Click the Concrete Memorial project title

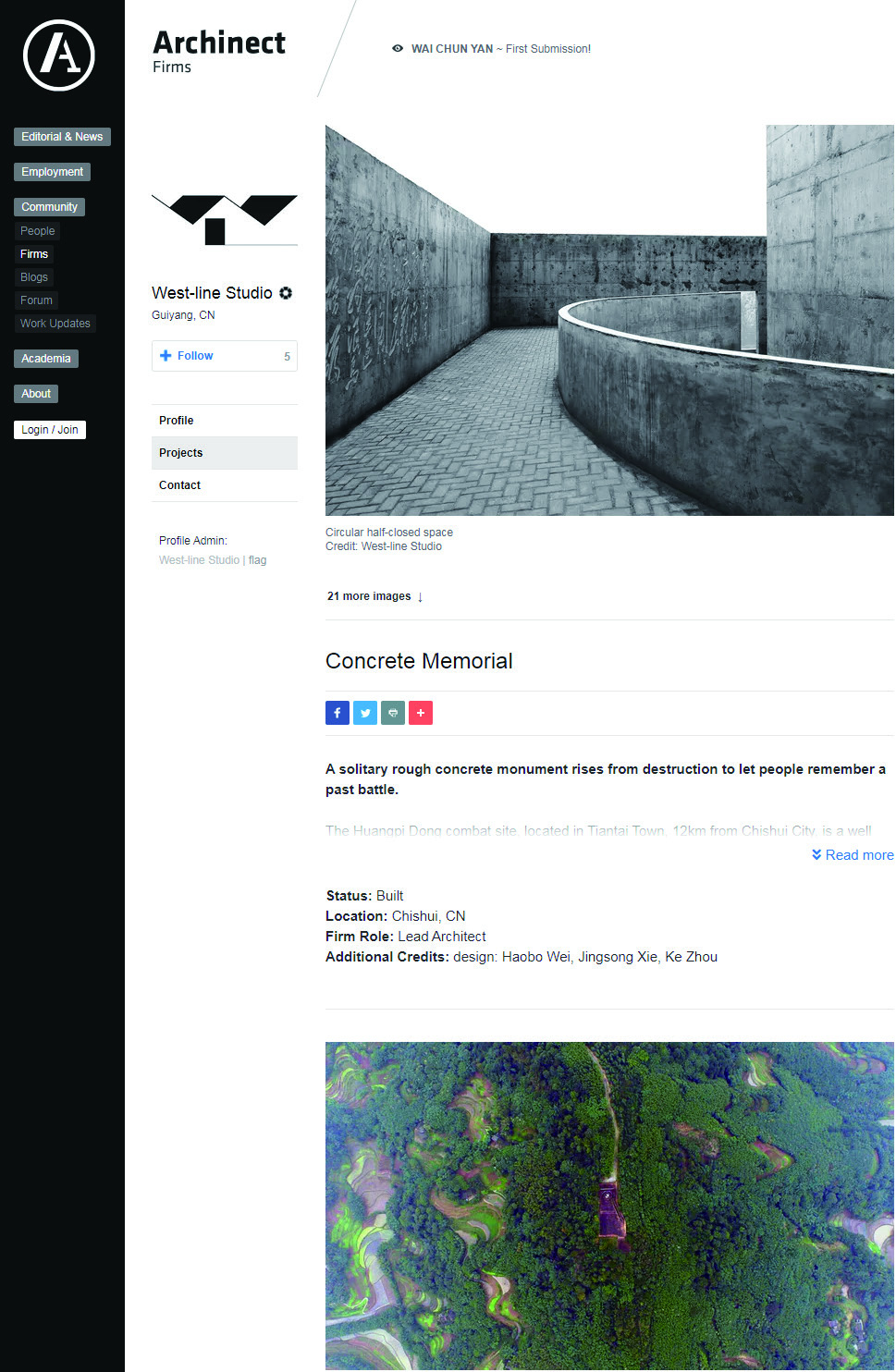(x=419, y=661)
